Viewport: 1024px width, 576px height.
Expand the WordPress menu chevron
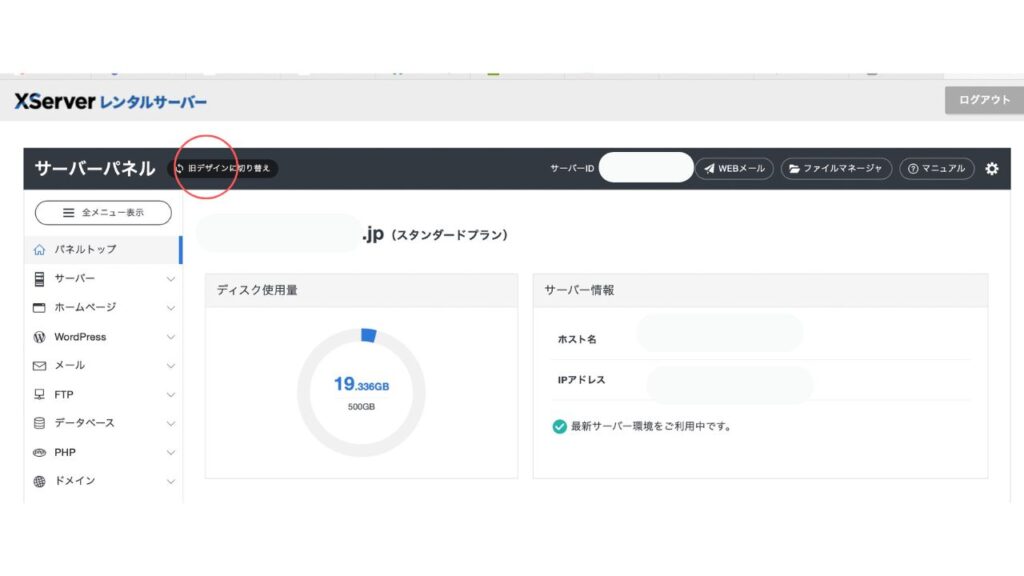(170, 337)
